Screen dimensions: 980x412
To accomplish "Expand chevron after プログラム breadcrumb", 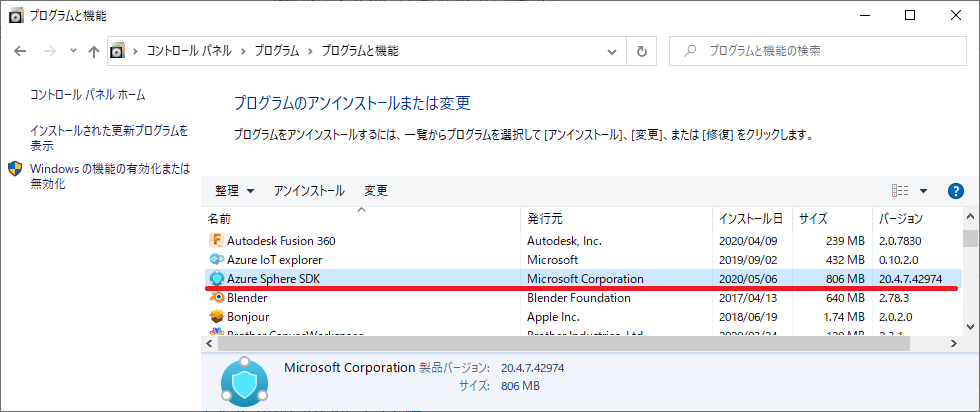I will (310, 51).
